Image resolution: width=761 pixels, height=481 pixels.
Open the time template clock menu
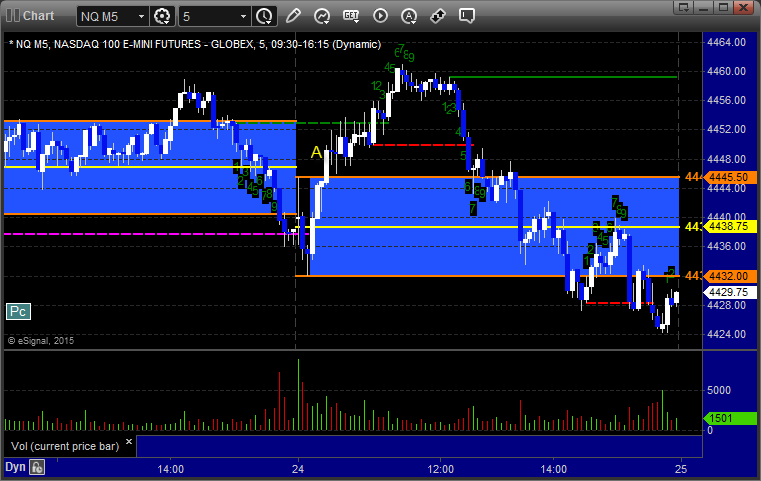click(265, 16)
